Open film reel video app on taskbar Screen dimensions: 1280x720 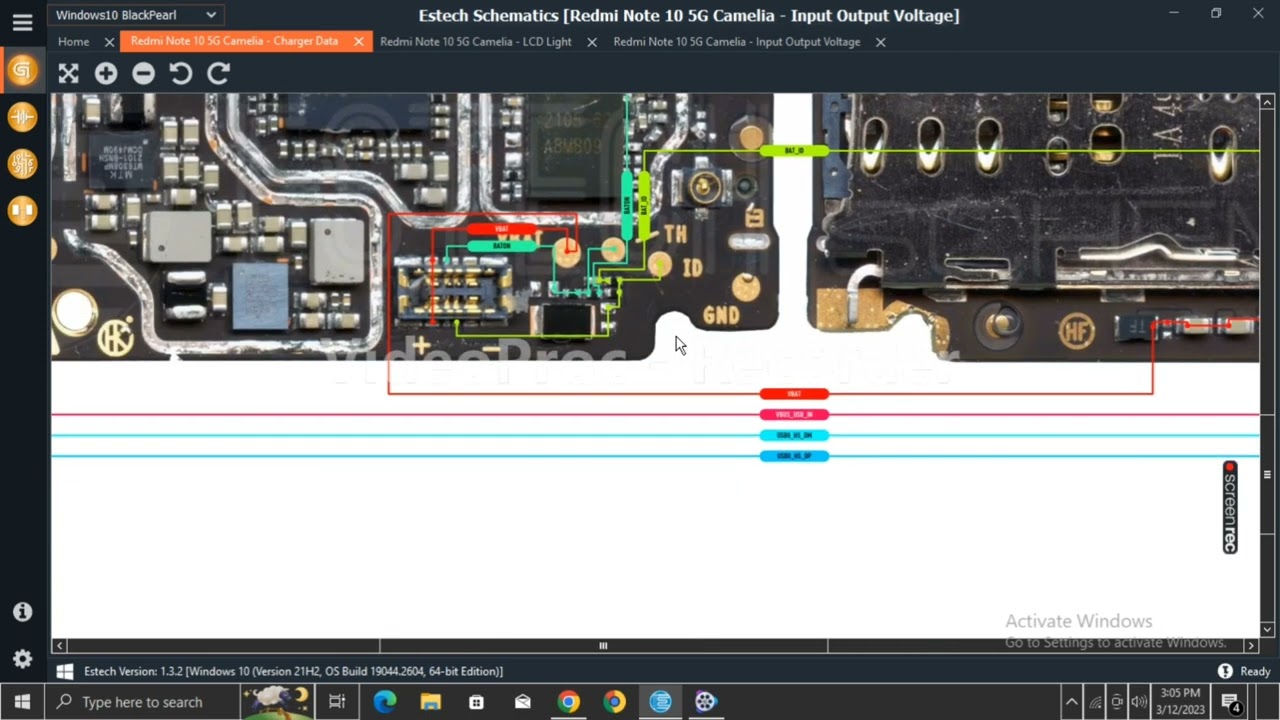click(706, 702)
